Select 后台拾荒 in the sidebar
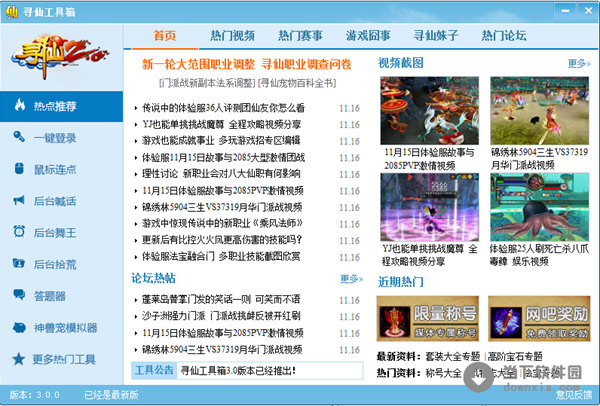The height and width of the screenshot is (406, 600). pos(62,264)
